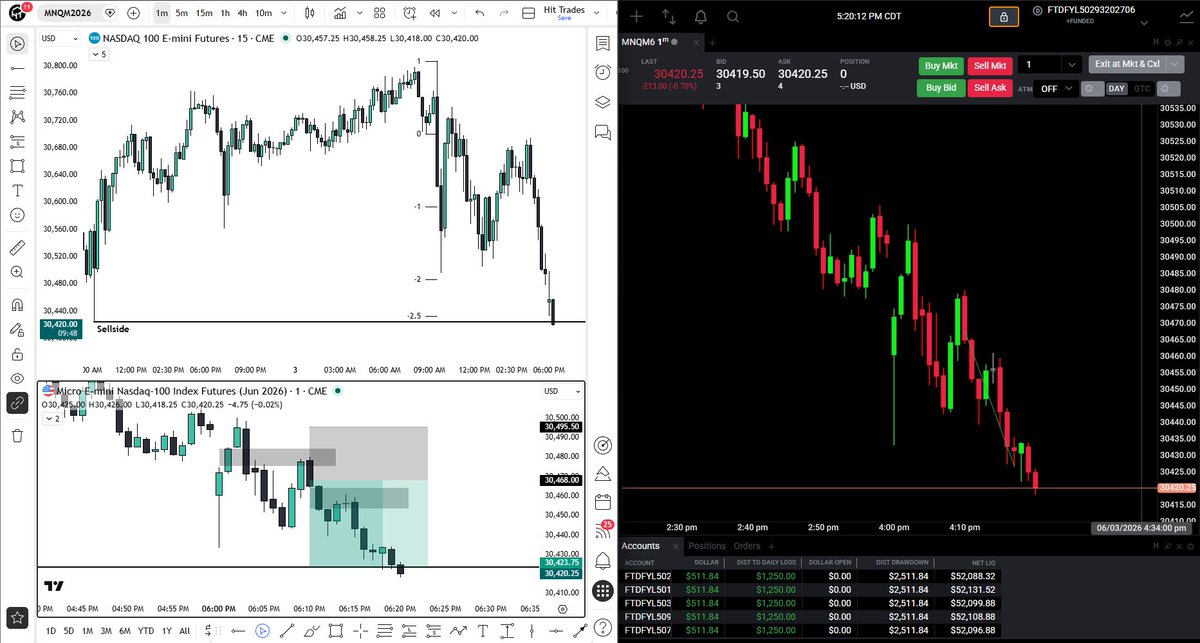The image size is (1200, 643).
Task: Open the search magnifier in trading platform
Action: coord(732,16)
